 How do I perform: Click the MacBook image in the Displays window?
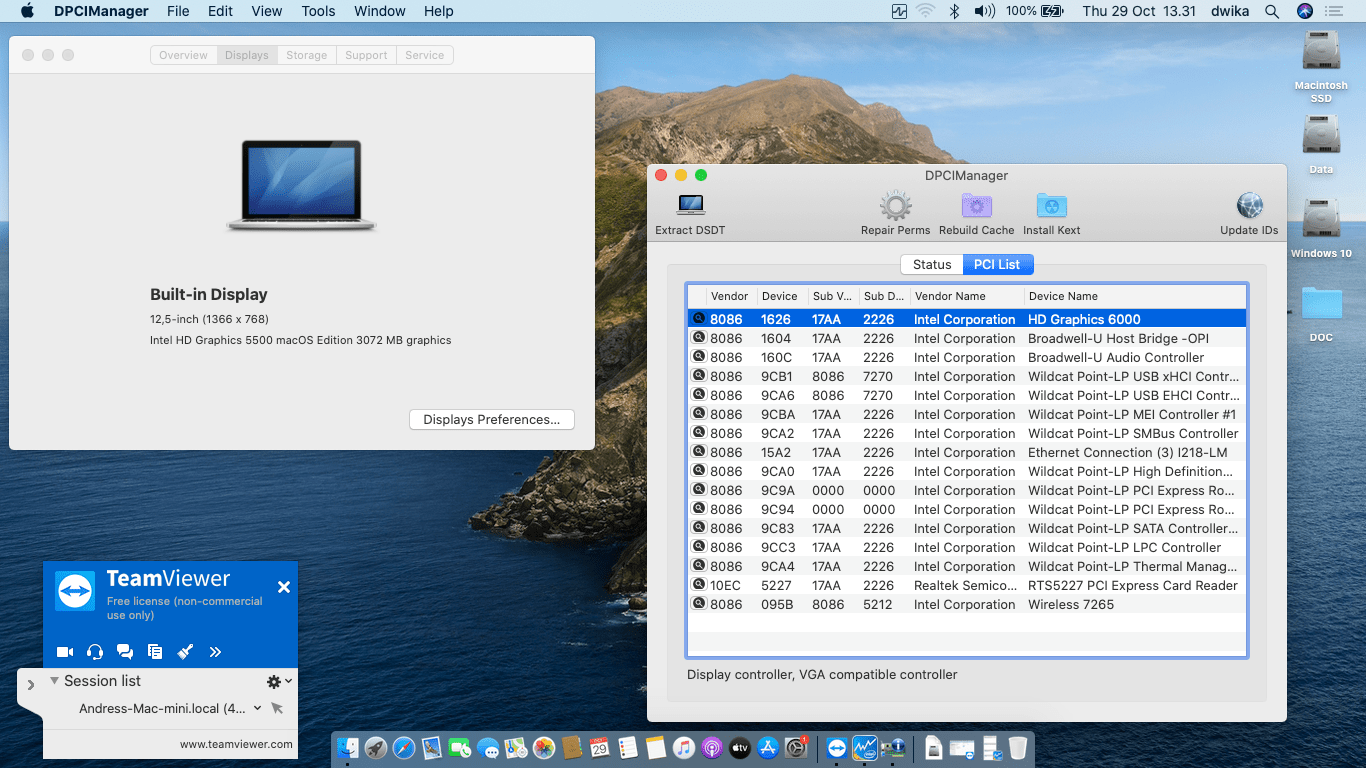tap(301, 186)
